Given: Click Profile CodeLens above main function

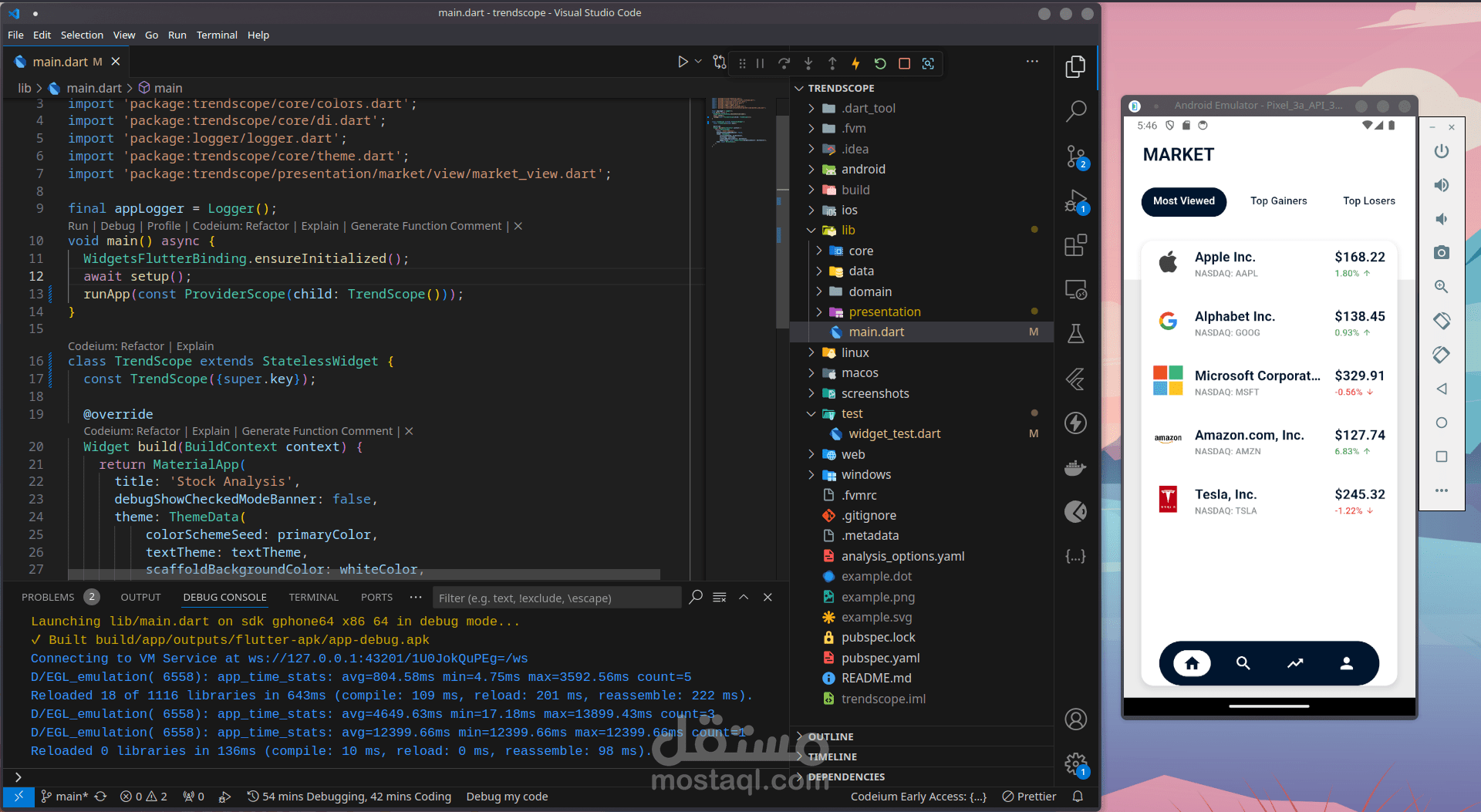Looking at the screenshot, I should [x=164, y=226].
